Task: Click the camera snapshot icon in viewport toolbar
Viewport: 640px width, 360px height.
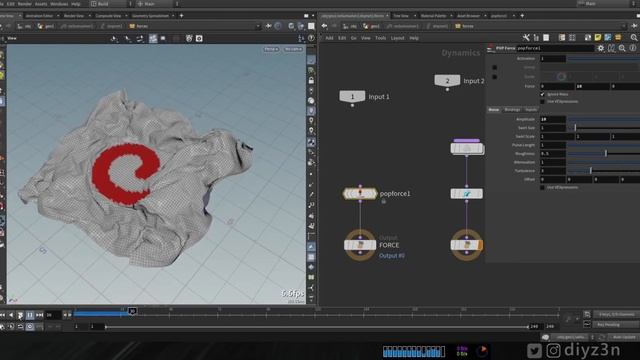Action: (x=199, y=38)
